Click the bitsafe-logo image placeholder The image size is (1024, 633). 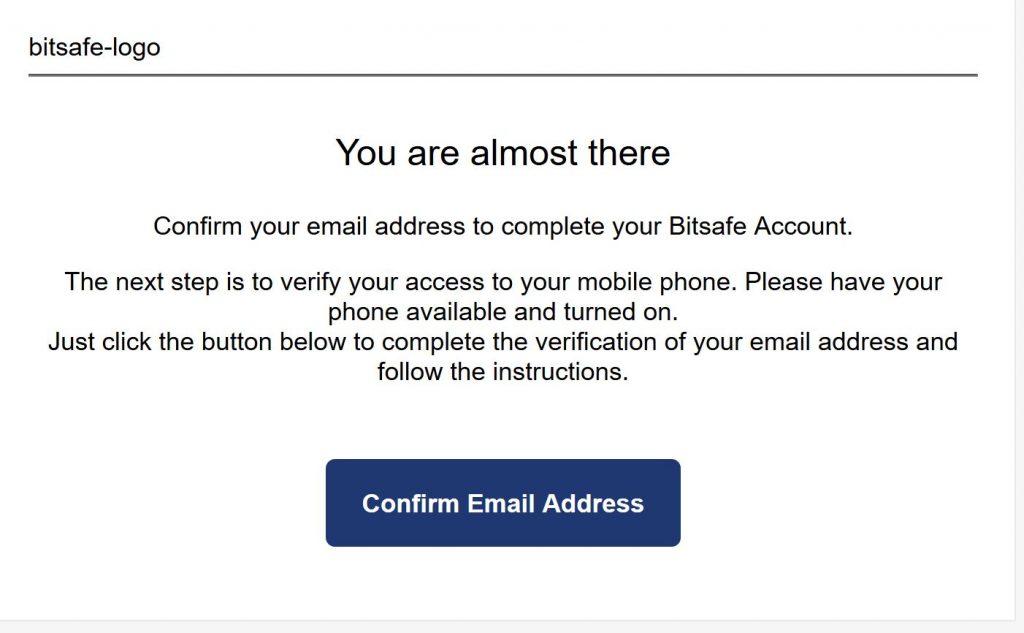[94, 47]
